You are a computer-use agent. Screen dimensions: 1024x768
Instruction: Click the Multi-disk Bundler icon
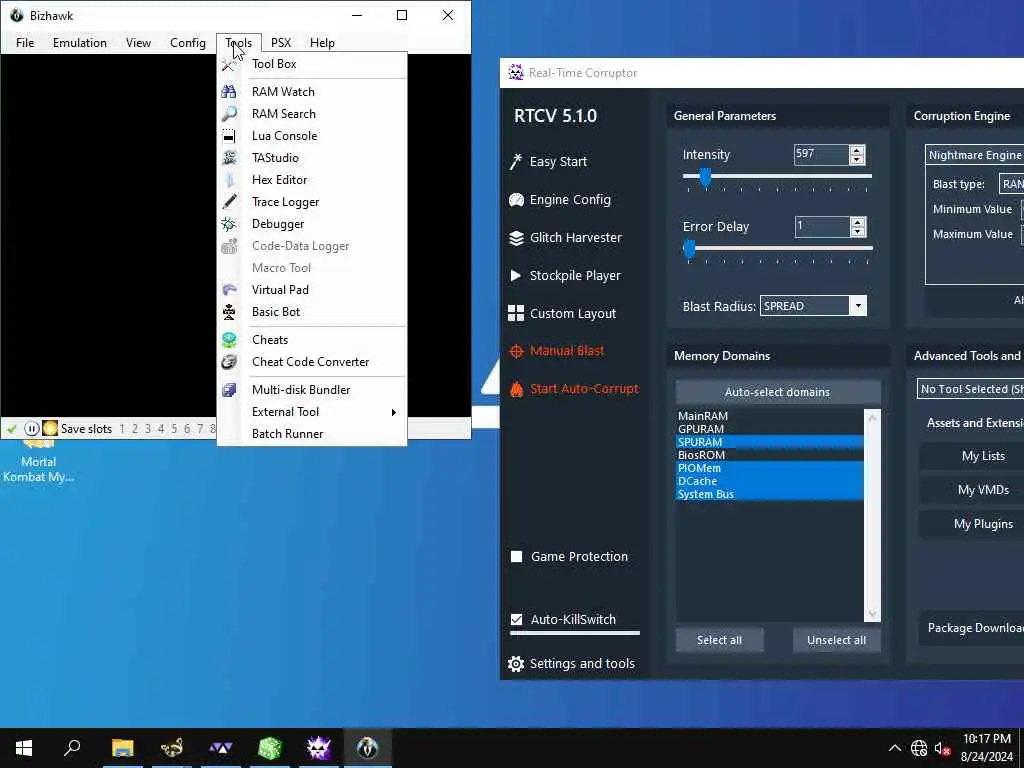pyautogui.click(x=229, y=390)
